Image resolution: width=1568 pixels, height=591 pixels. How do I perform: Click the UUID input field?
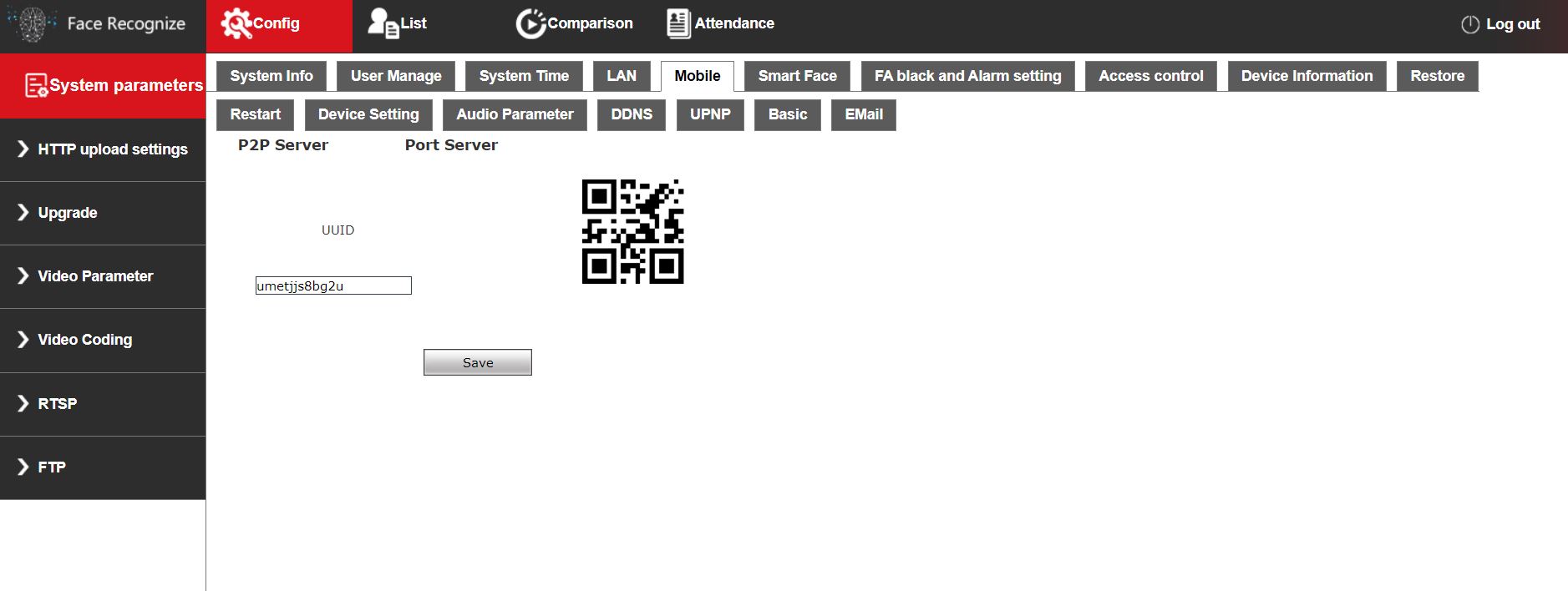(333, 285)
